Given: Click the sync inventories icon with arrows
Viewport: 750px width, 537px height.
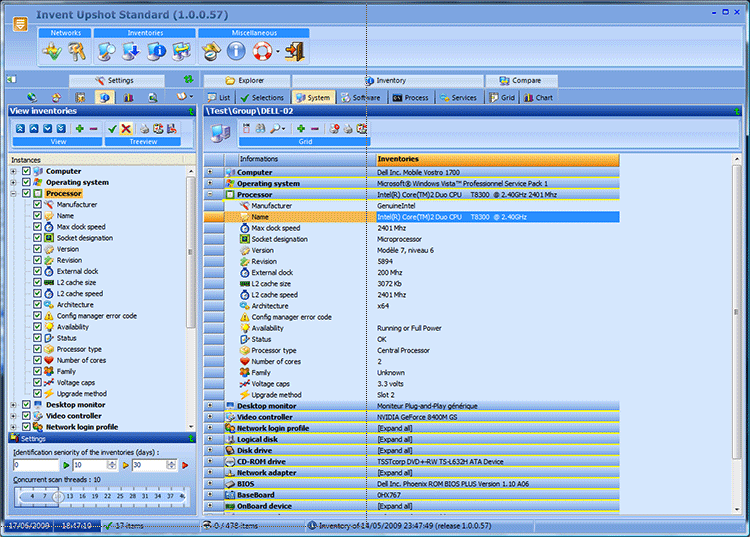Looking at the screenshot, I should [x=182, y=51].
